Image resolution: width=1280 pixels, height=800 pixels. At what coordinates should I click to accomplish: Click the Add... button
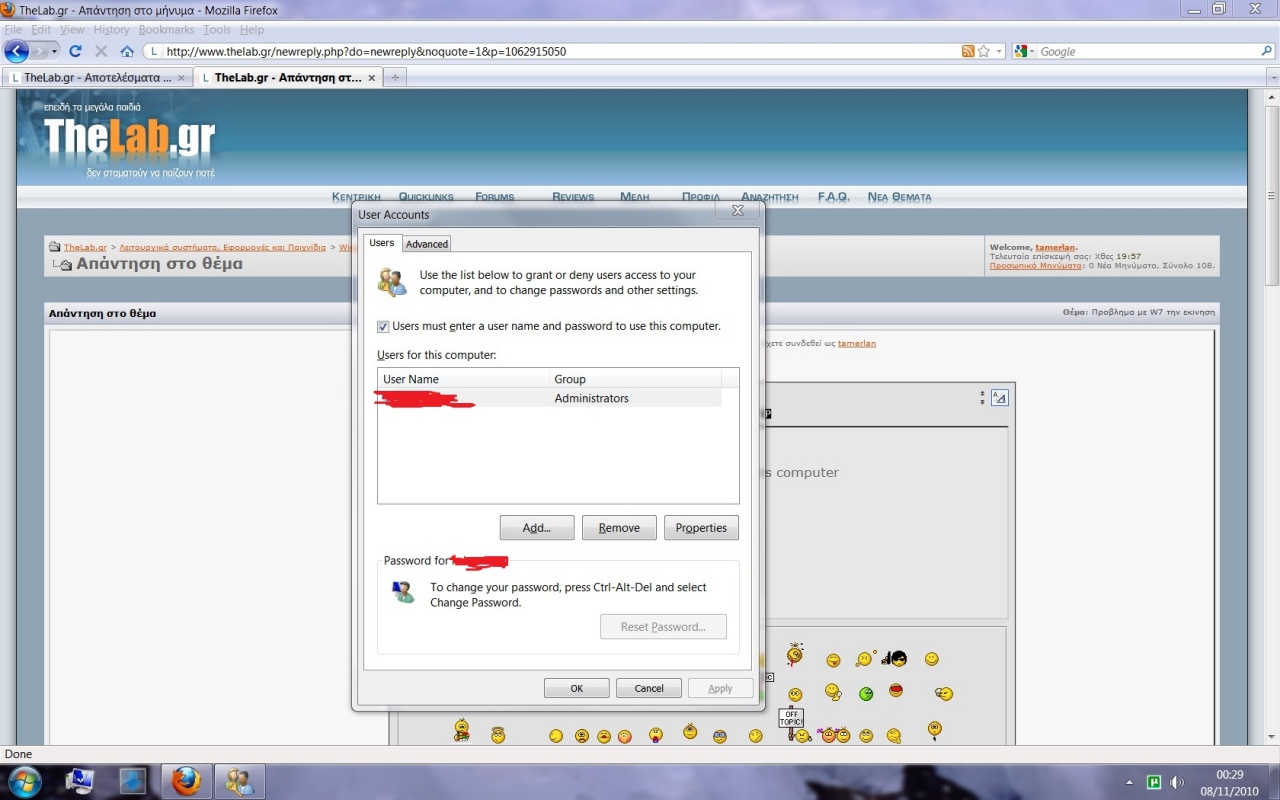(x=537, y=528)
